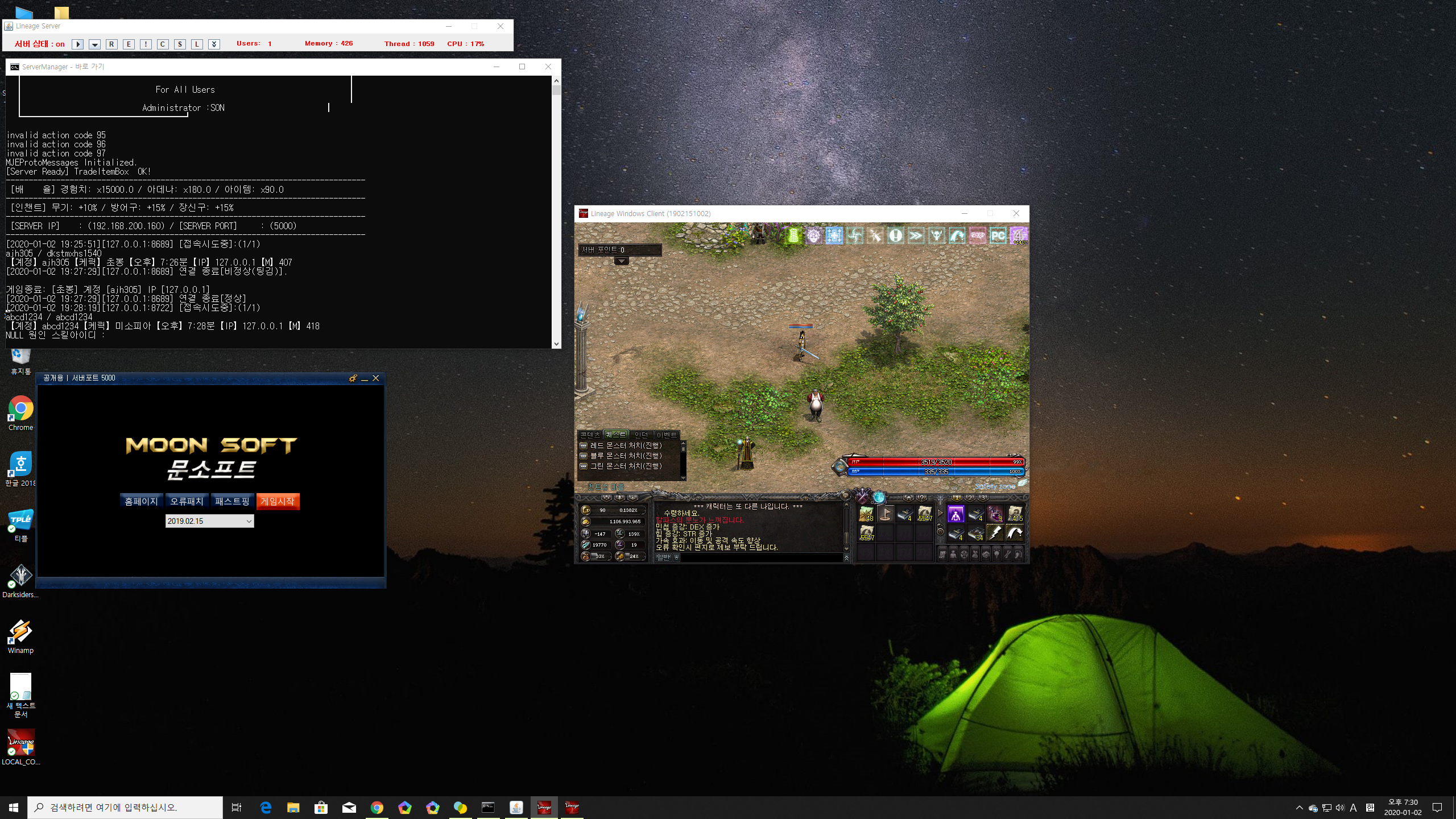1456x819 pixels.
Task: Open File Explorer from taskbar
Action: (293, 807)
